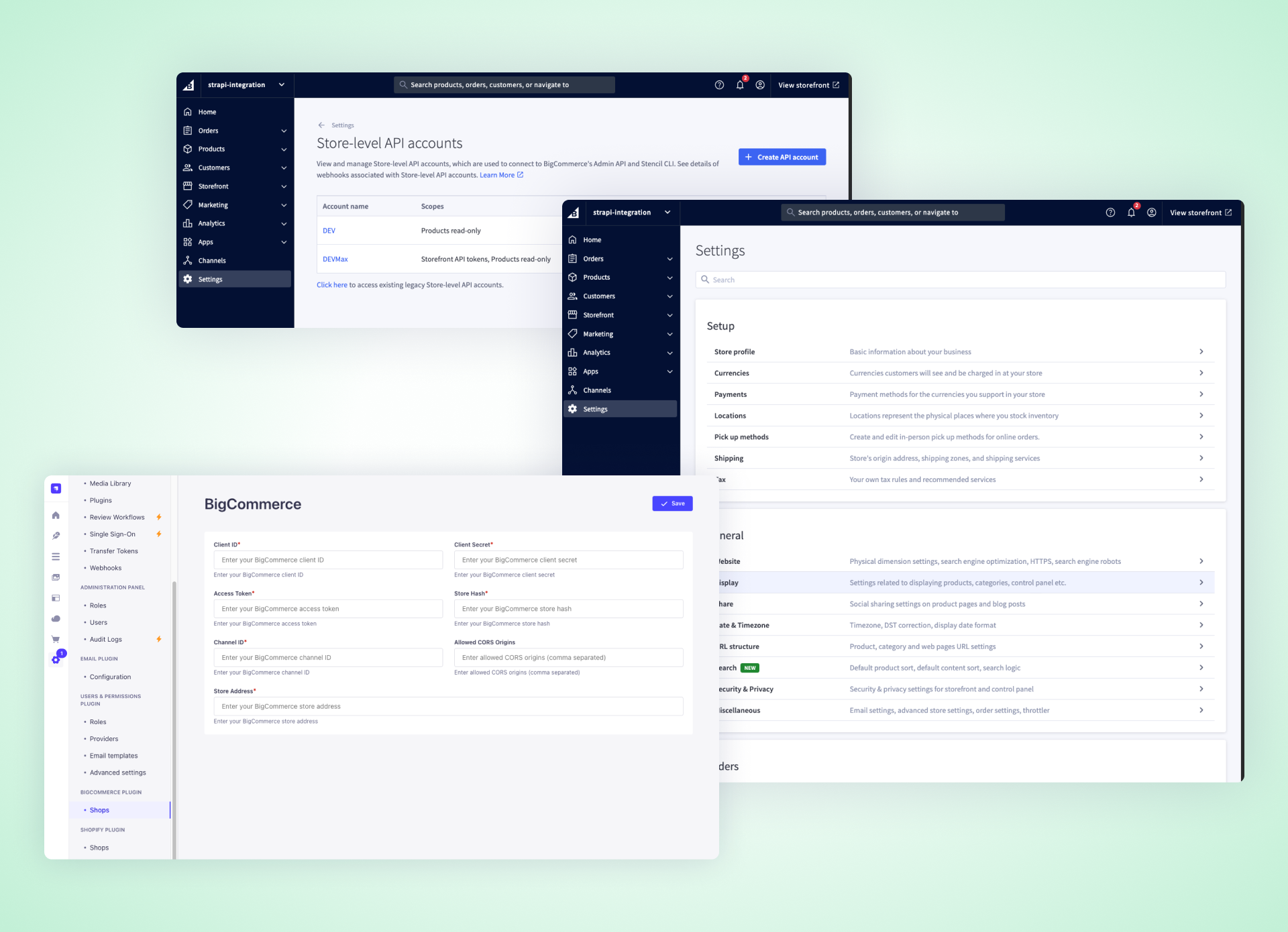Image resolution: width=1288 pixels, height=932 pixels.
Task: Open the notifications bell in BigCommerce top bar
Action: 1132,212
